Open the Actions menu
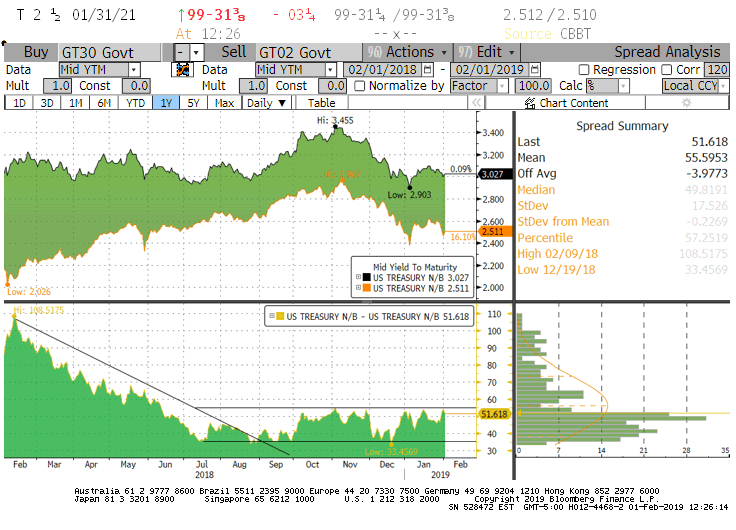 pyautogui.click(x=414, y=52)
